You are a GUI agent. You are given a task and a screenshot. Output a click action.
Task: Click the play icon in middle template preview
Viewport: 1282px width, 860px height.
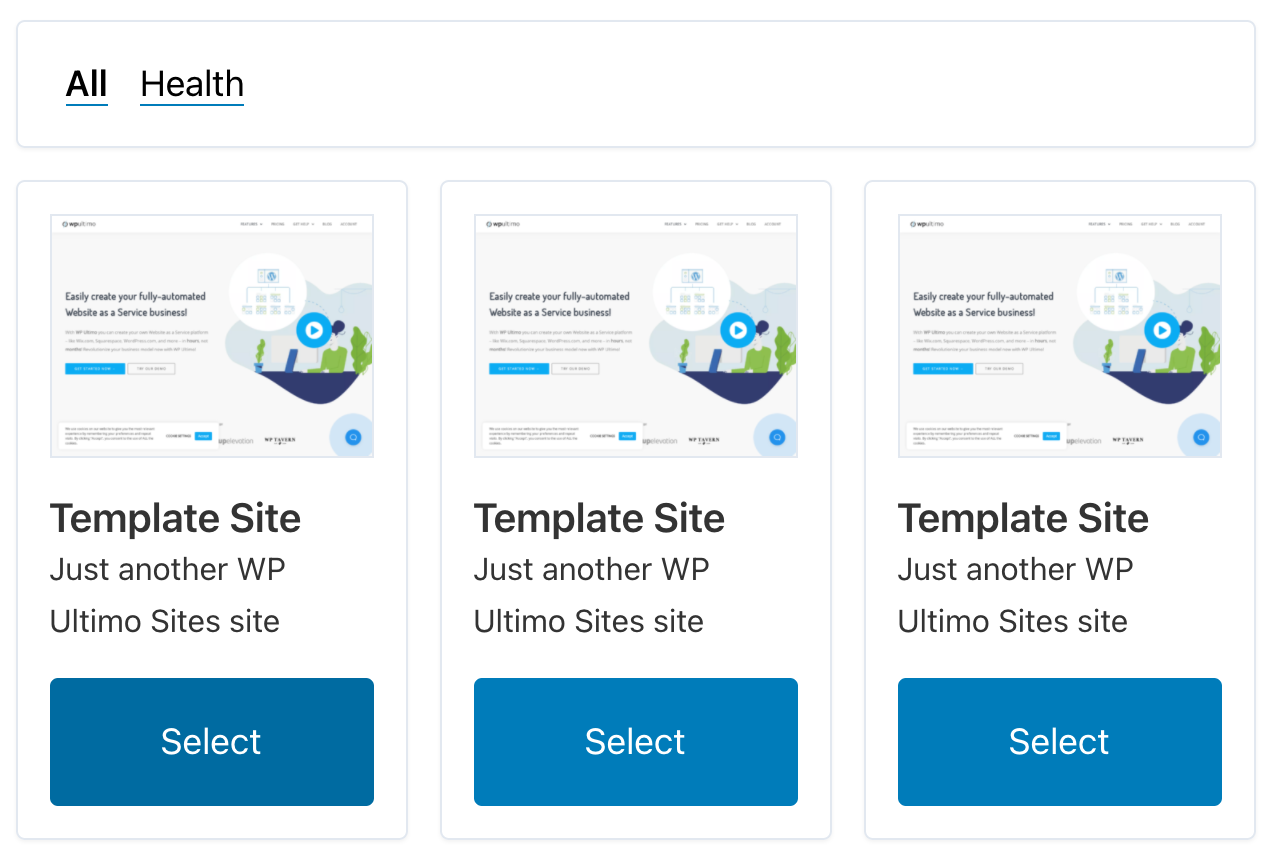pyautogui.click(x=738, y=329)
